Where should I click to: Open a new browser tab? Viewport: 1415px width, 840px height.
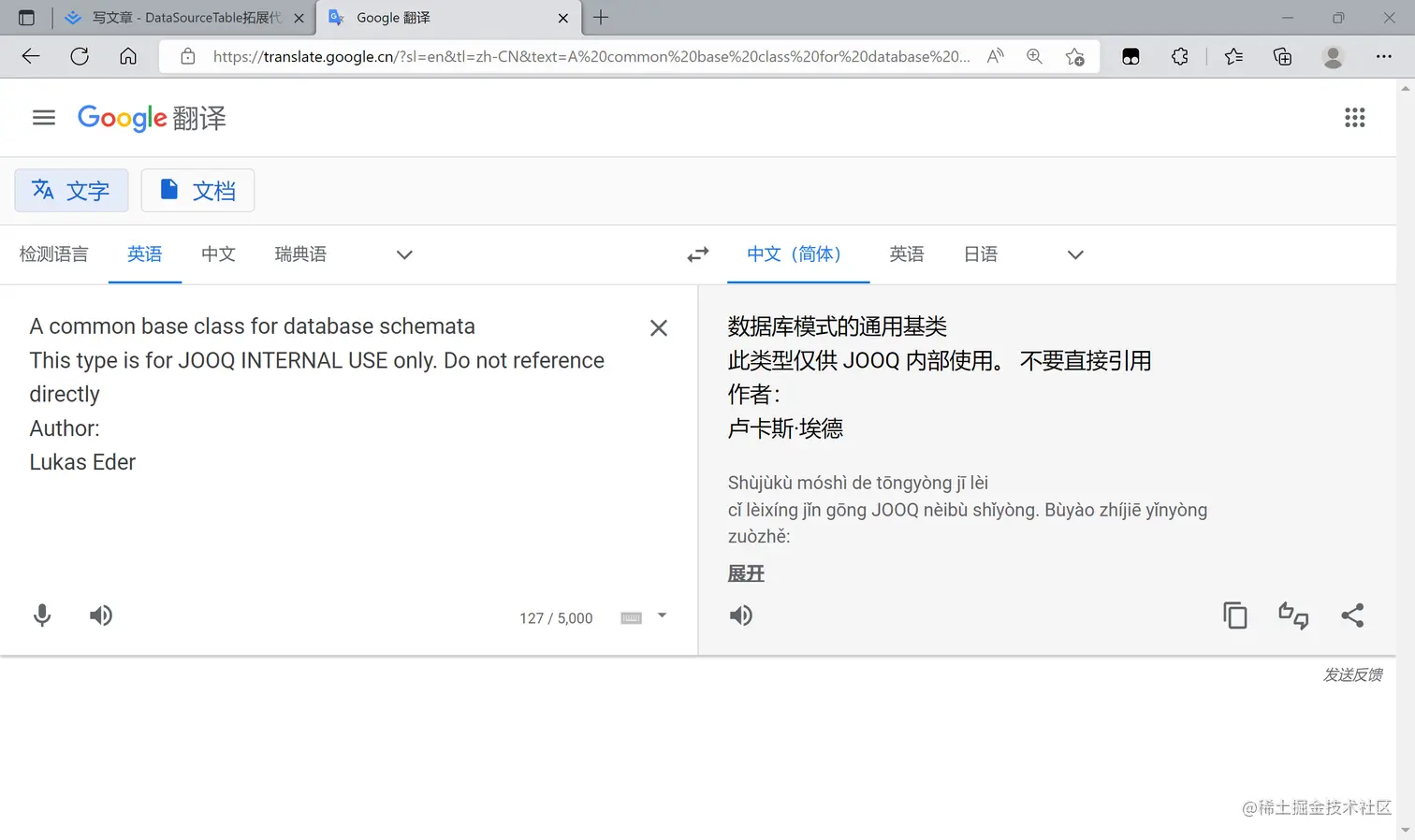pos(601,18)
